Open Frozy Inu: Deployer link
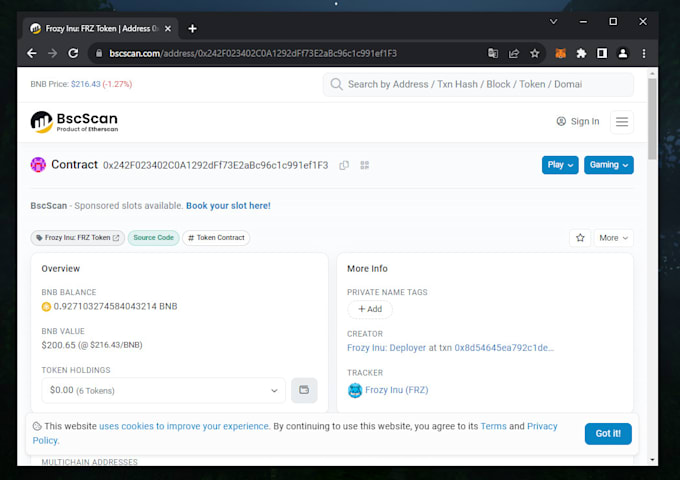Image resolution: width=680 pixels, height=480 pixels. tap(386, 348)
